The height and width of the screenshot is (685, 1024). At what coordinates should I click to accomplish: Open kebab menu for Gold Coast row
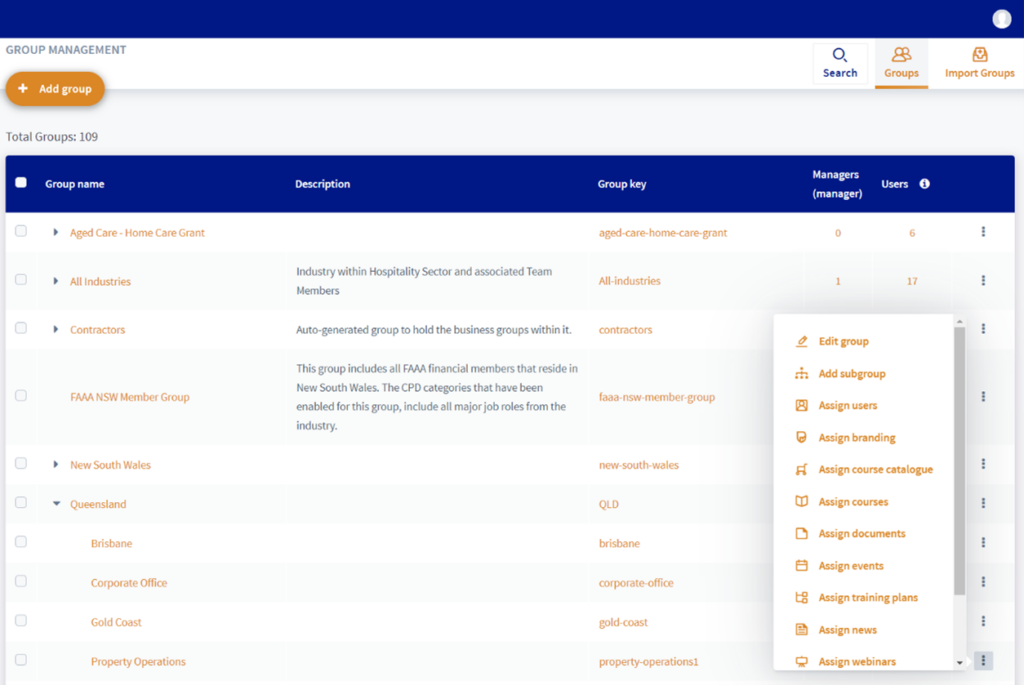(x=983, y=621)
